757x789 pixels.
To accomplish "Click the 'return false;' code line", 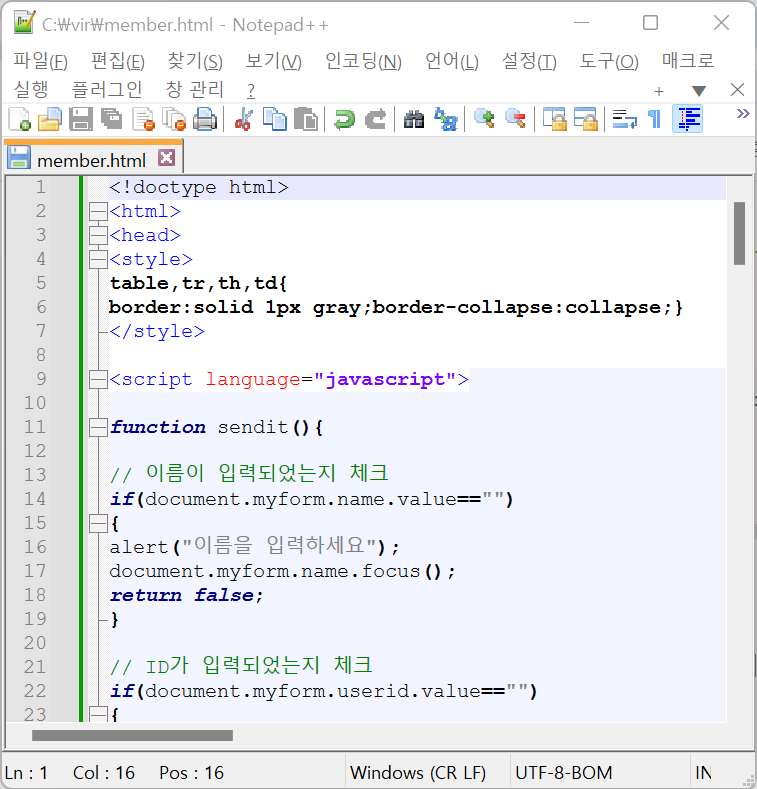I will tap(186, 595).
